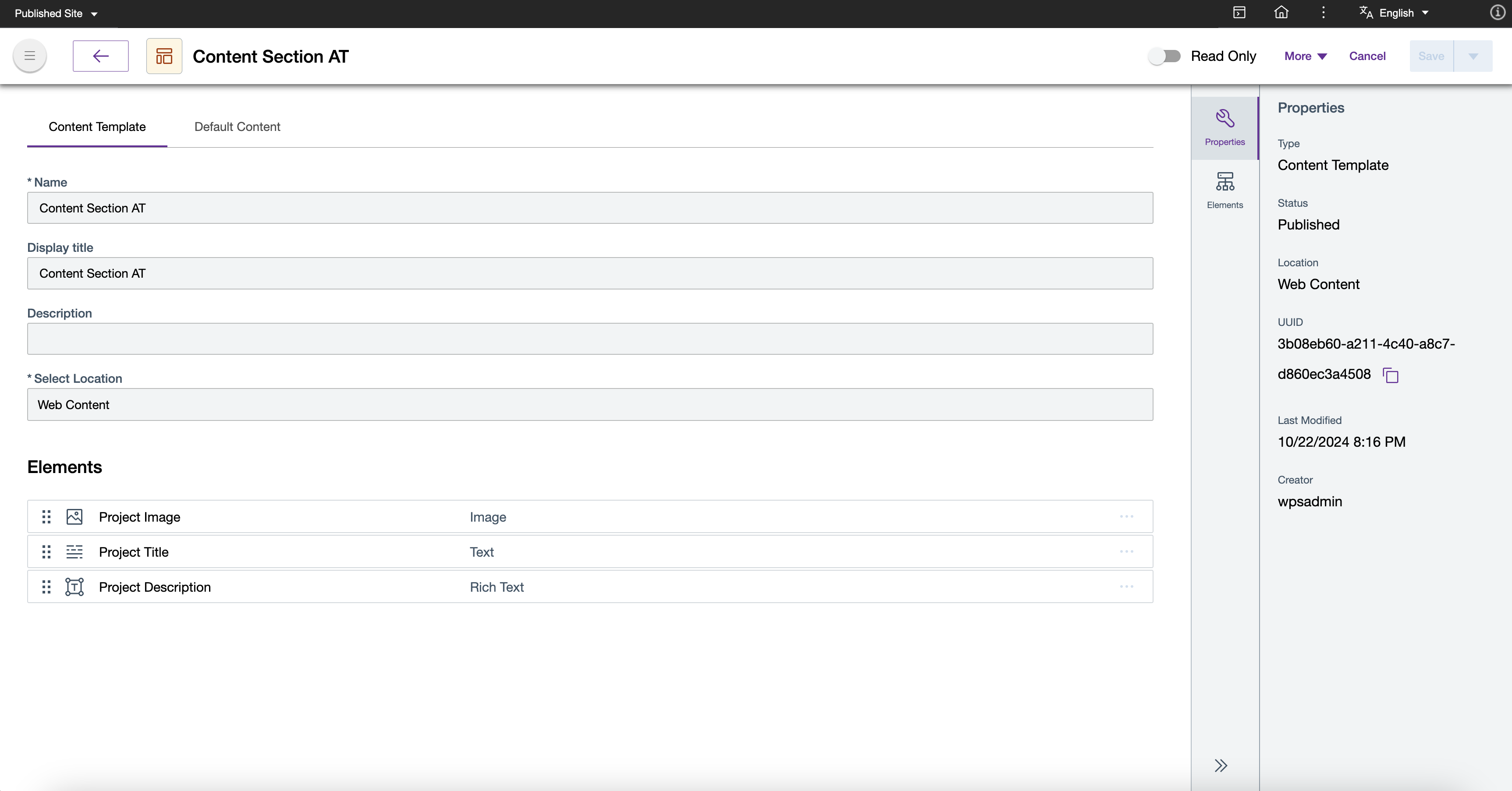Open the Elements side panel icon

point(1225,190)
